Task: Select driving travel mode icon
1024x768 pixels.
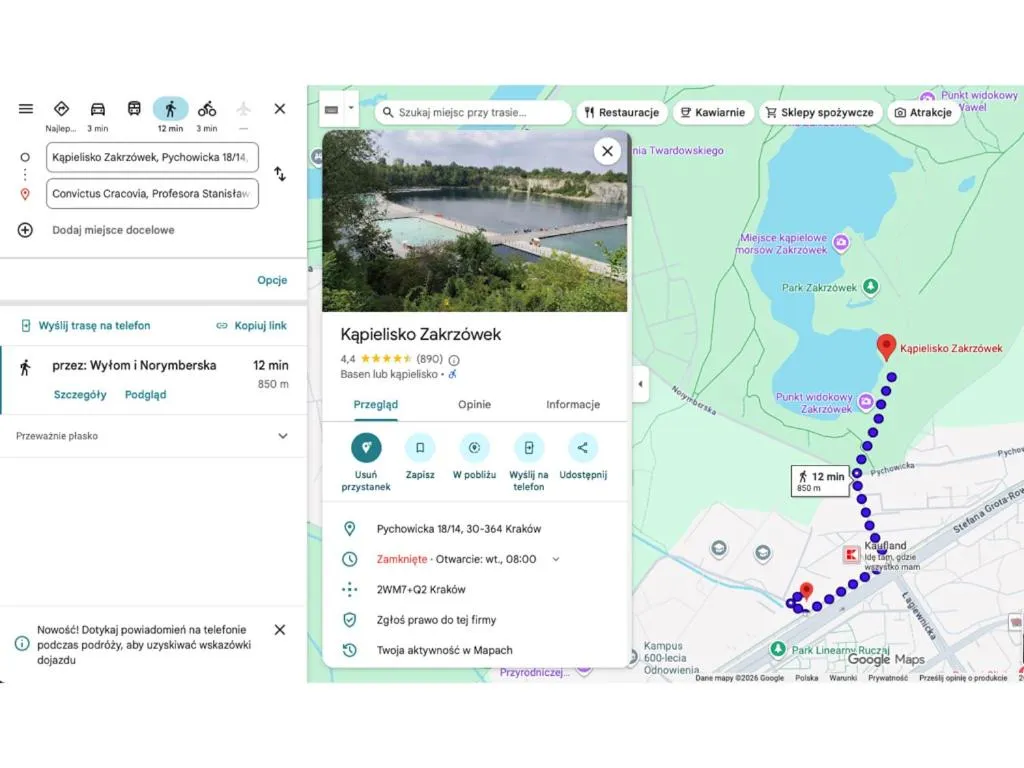Action: click(x=98, y=109)
